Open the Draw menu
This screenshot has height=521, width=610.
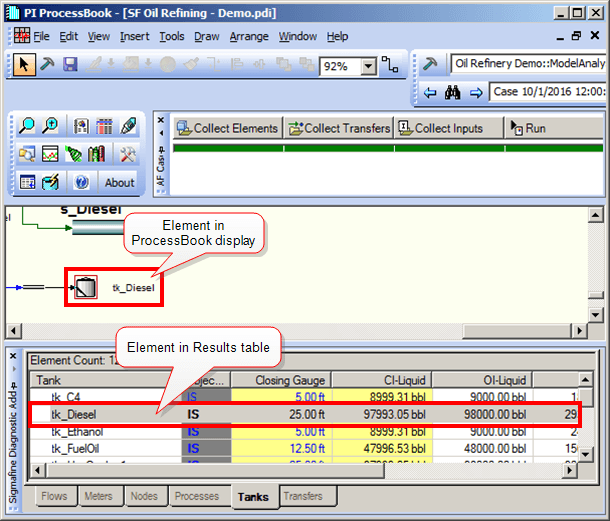207,36
